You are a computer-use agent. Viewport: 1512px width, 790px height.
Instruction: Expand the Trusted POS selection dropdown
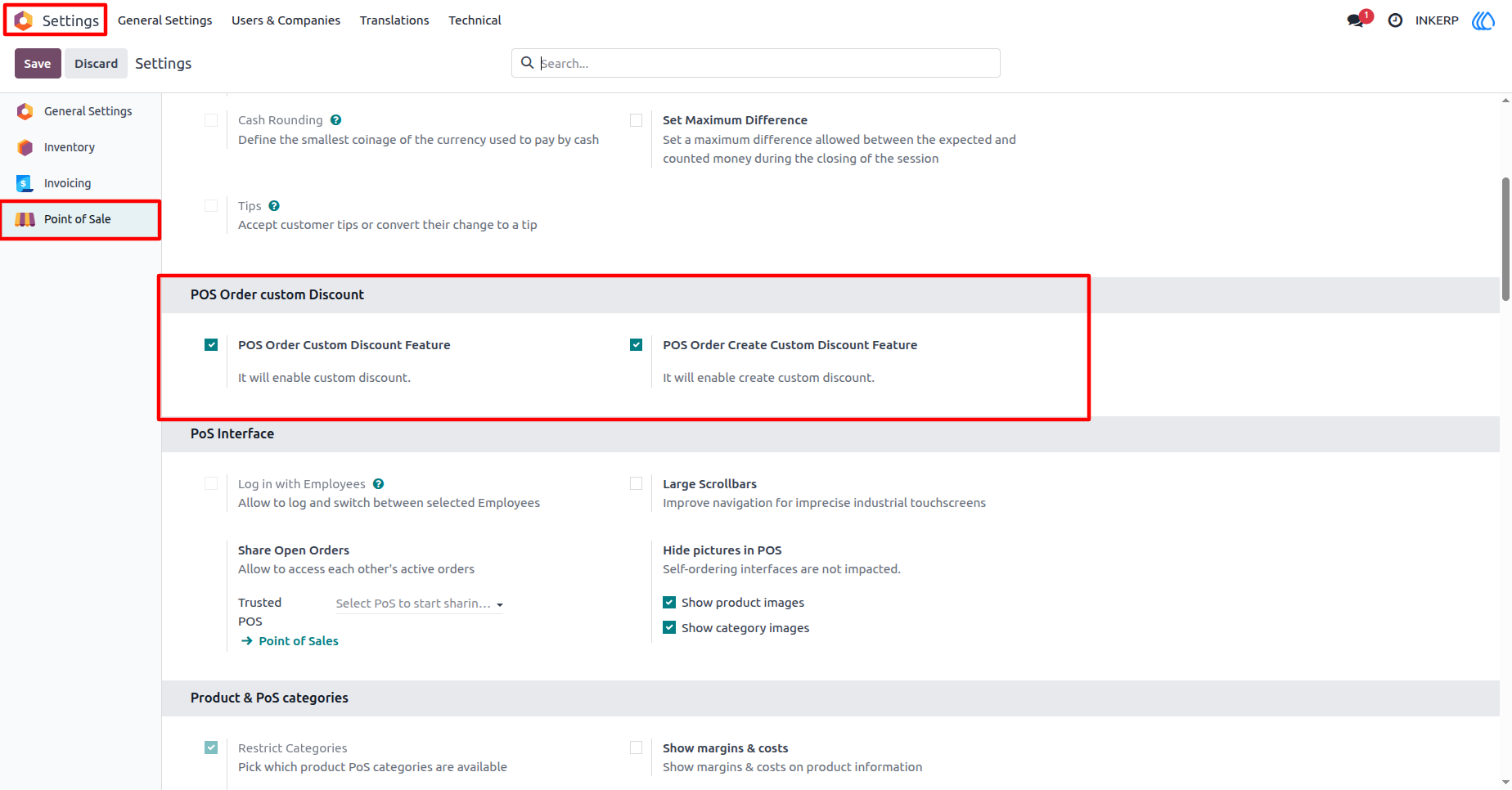(420, 604)
